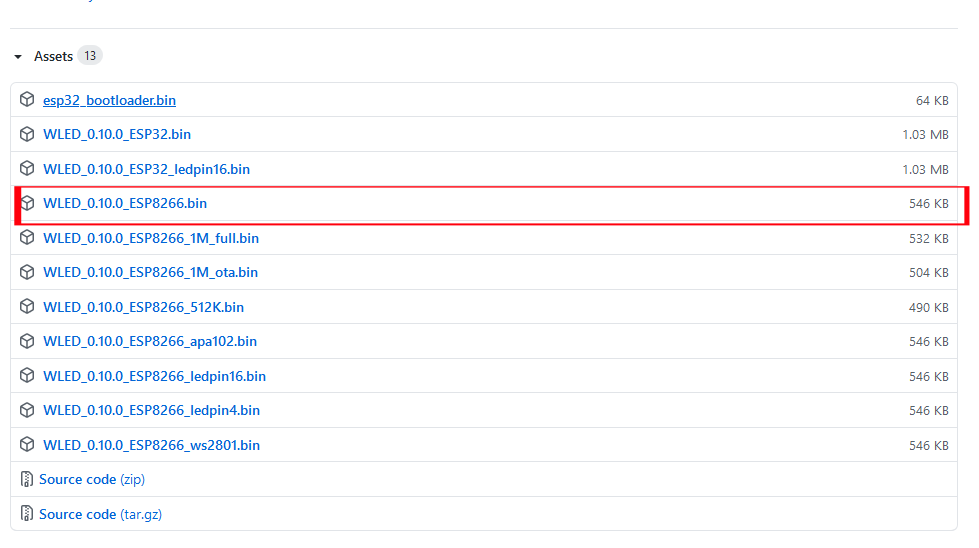Click 546 KB size in ESP8266_ws2801.bin row
The image size is (979, 548).
[x=929, y=446]
